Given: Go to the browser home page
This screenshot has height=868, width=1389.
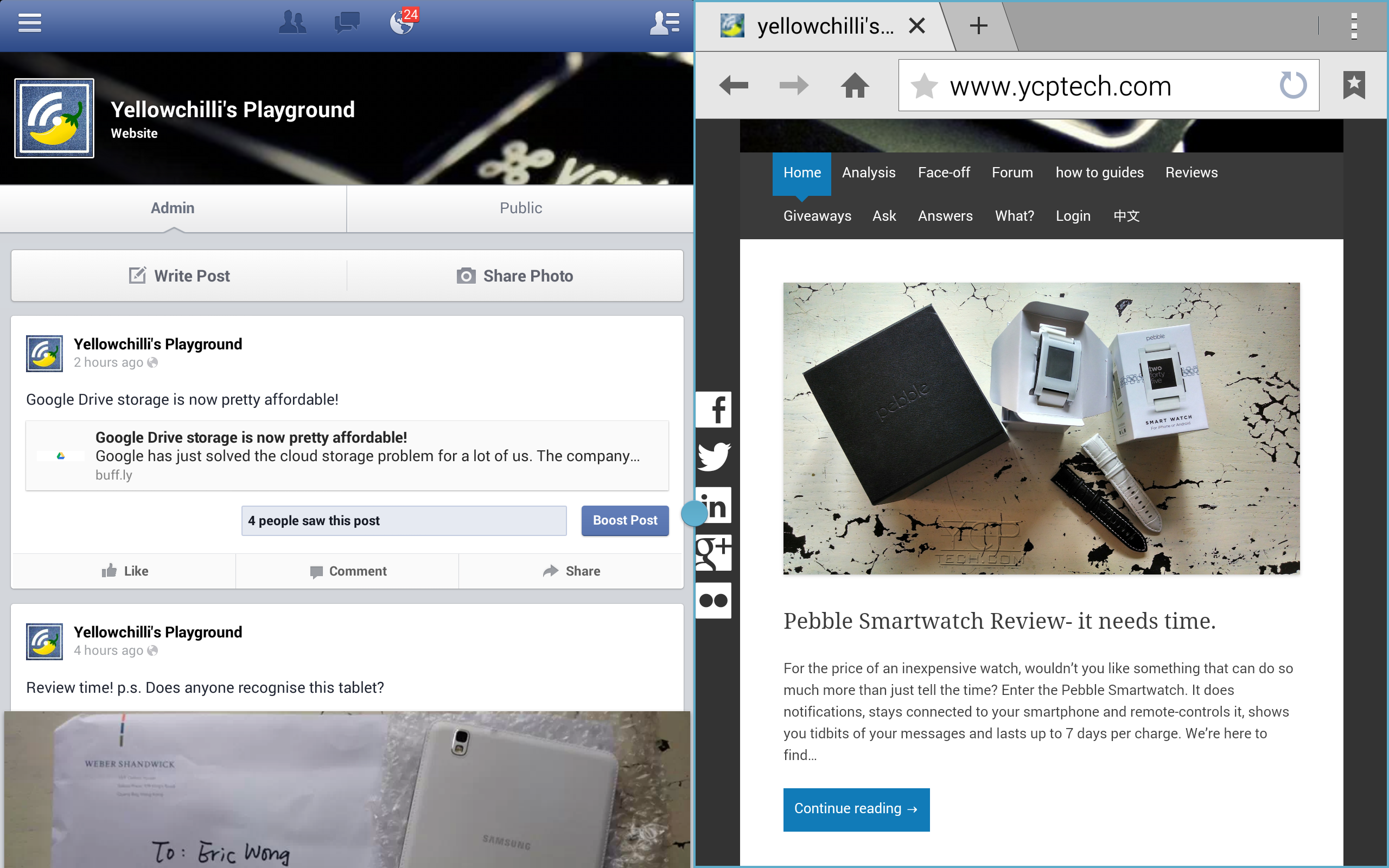Looking at the screenshot, I should (x=855, y=86).
